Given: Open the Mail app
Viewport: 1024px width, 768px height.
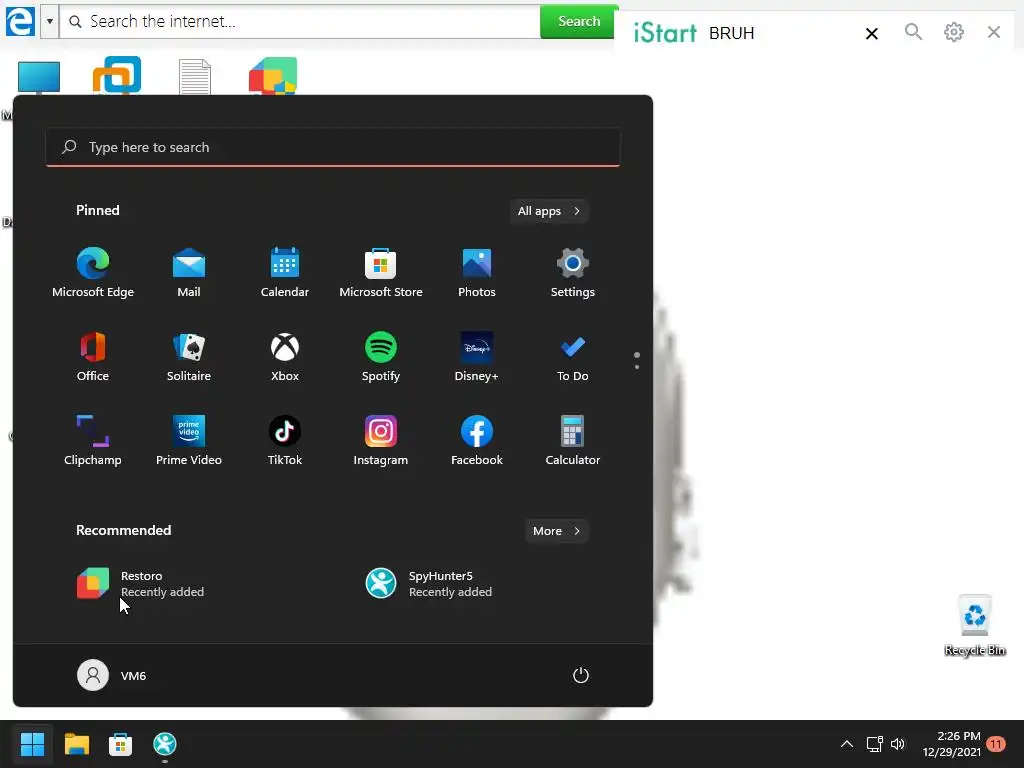Looking at the screenshot, I should click(x=189, y=273).
